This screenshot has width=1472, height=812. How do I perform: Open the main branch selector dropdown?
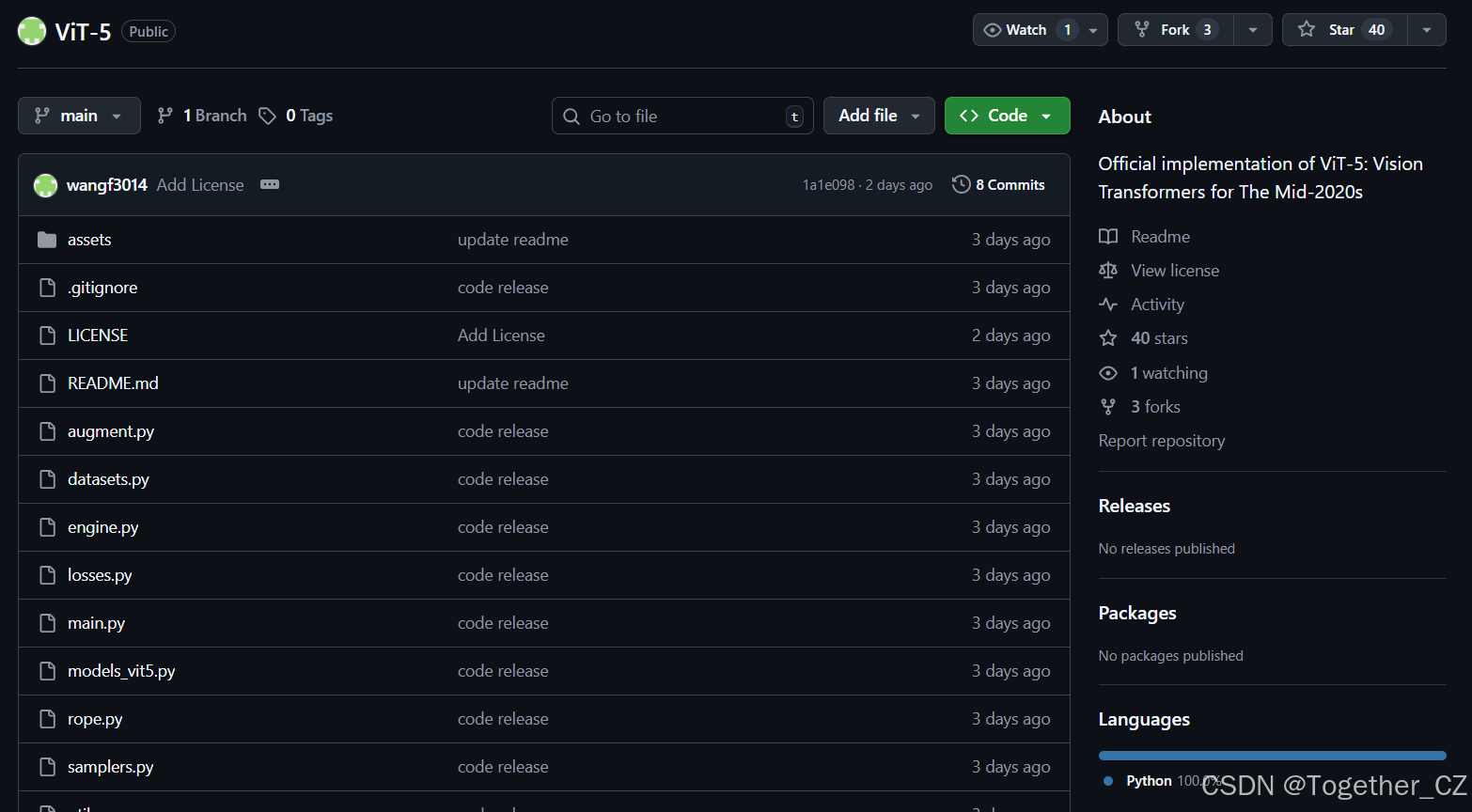pos(79,116)
